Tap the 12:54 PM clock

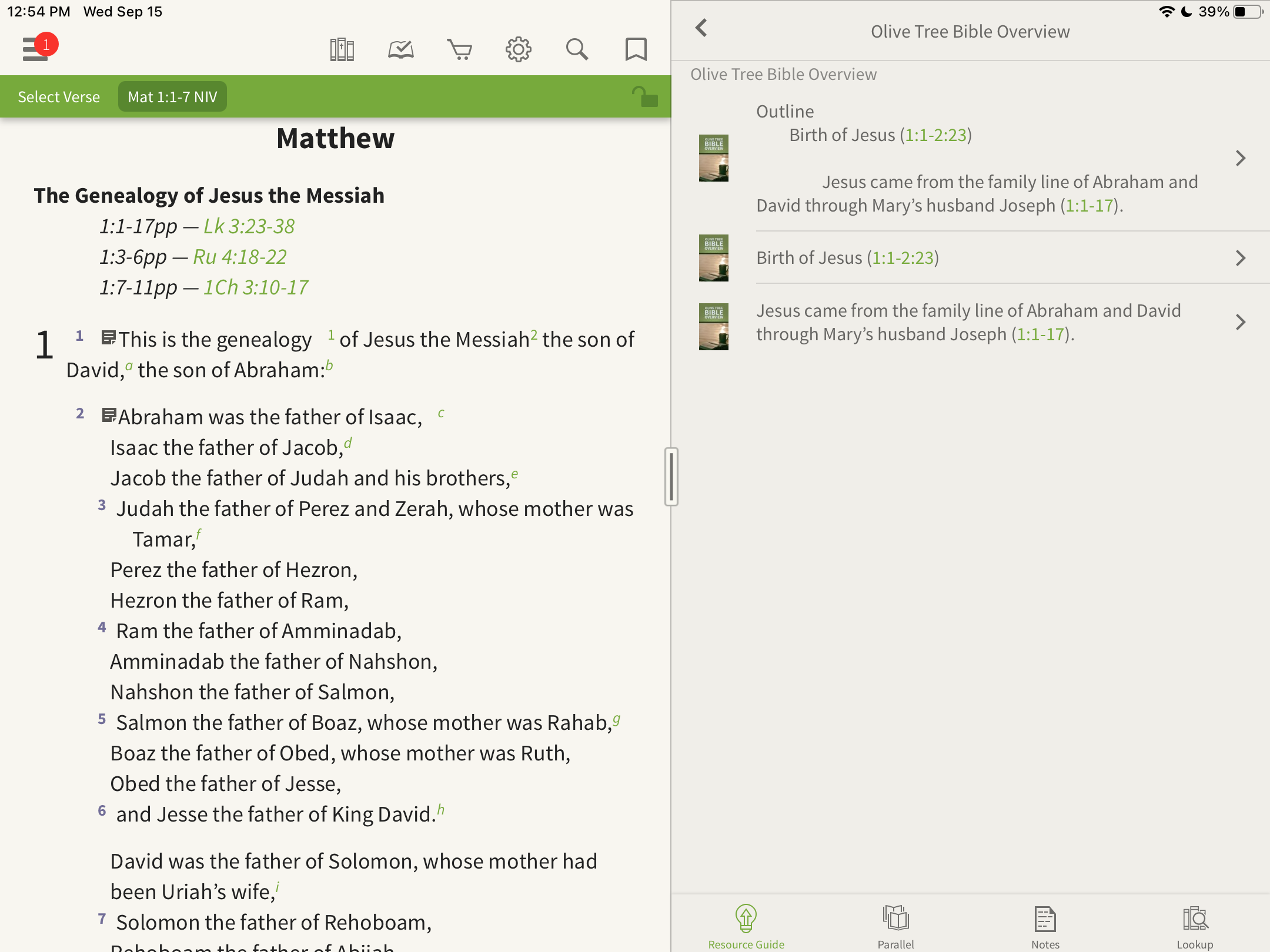[39, 12]
